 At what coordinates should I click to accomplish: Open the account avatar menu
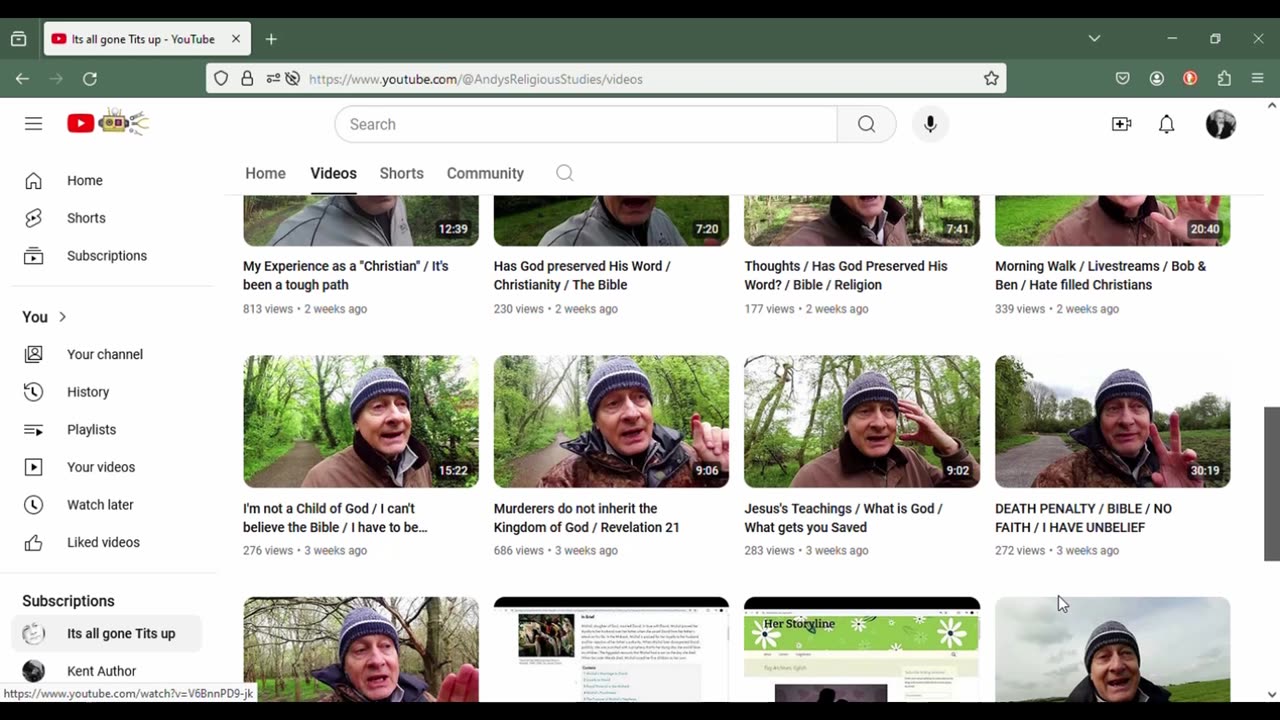click(x=1220, y=124)
